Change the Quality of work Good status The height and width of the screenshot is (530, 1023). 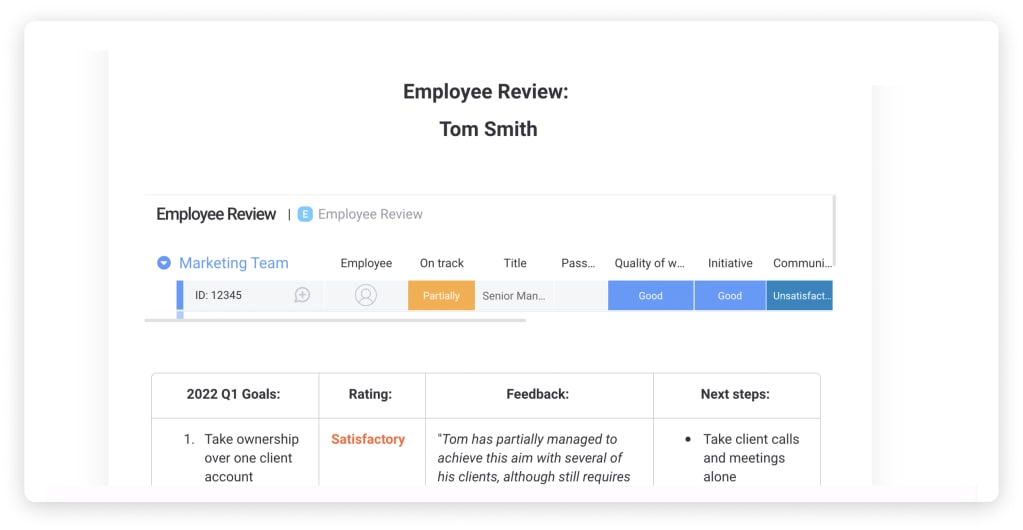click(650, 296)
